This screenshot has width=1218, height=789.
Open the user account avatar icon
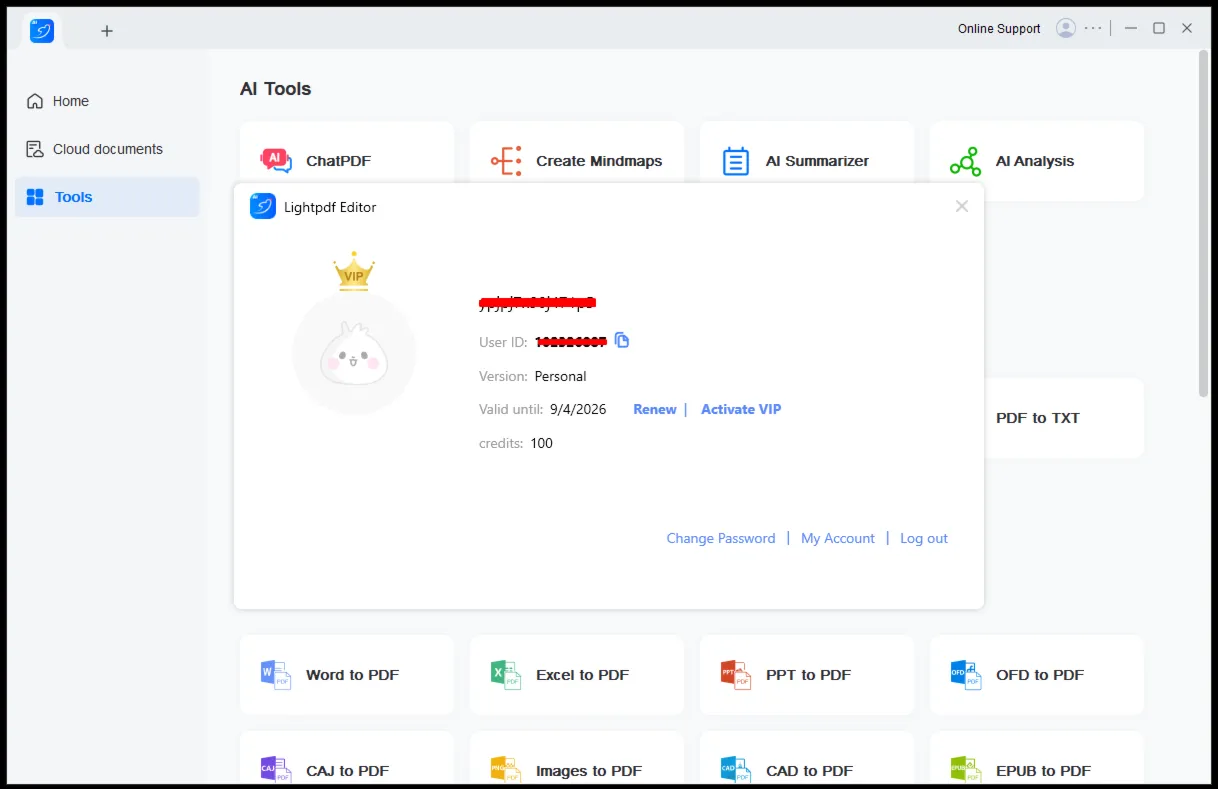[x=1066, y=28]
